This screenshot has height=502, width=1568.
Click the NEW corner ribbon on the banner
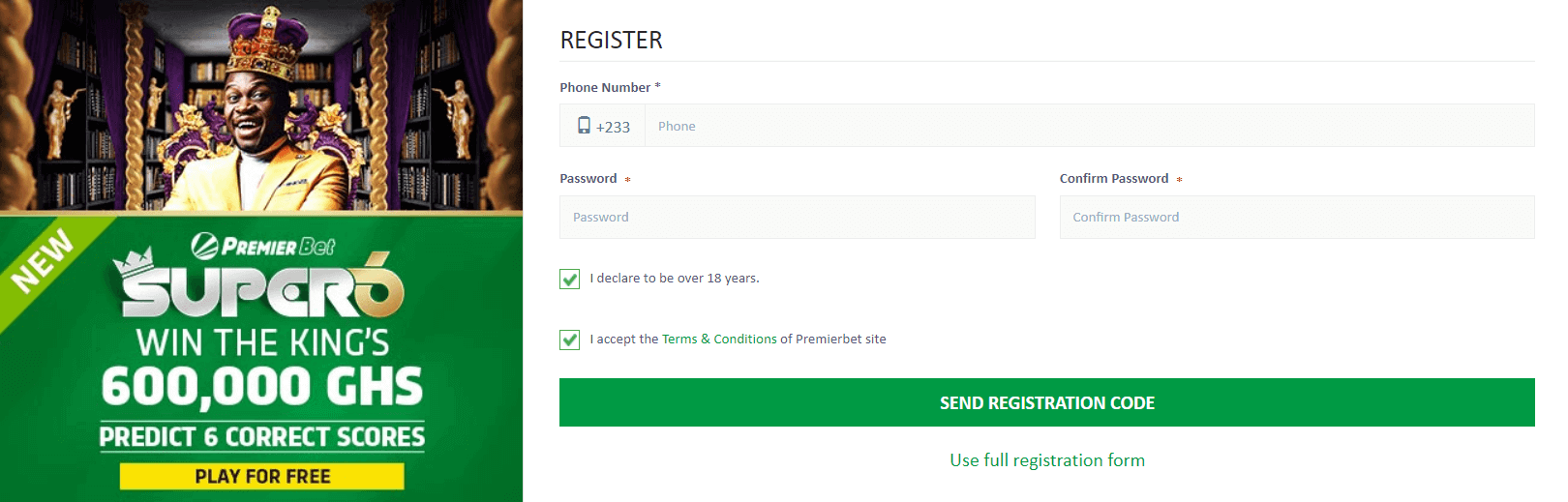[43, 259]
